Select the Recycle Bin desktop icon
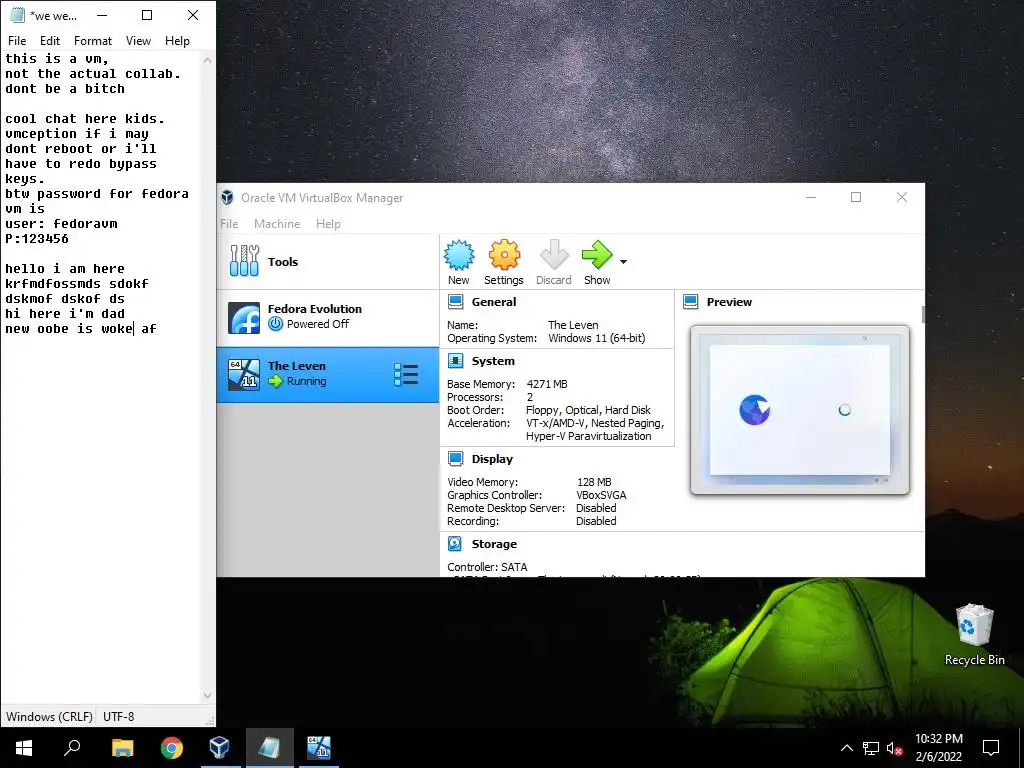1024x768 pixels. (x=974, y=634)
